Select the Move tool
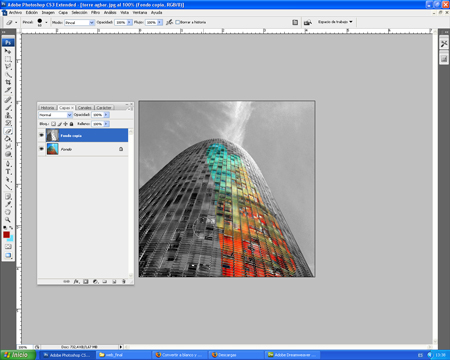Viewport: 450px width, 360px height. [x=8, y=51]
